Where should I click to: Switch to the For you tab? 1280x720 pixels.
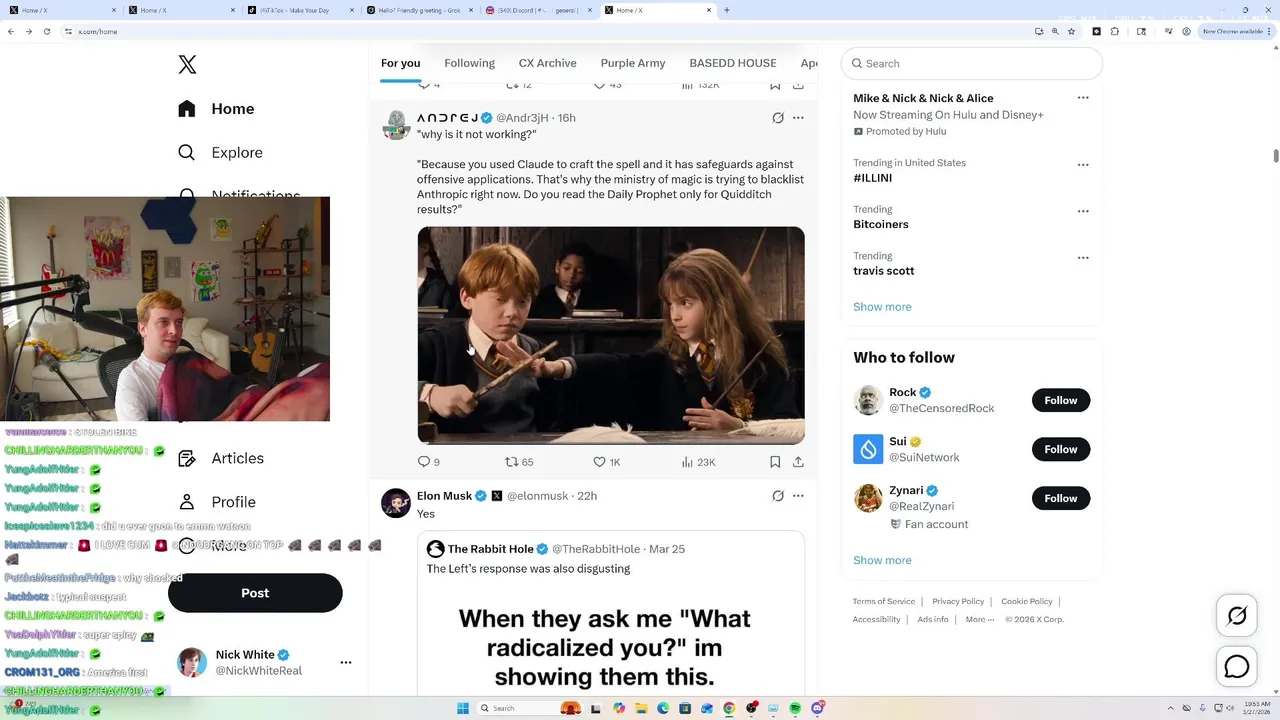pyautogui.click(x=400, y=63)
